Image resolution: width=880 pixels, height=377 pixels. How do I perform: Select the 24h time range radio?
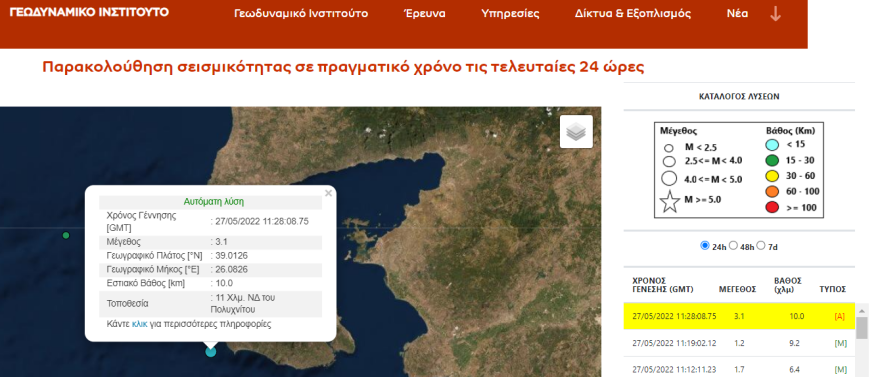coord(705,246)
